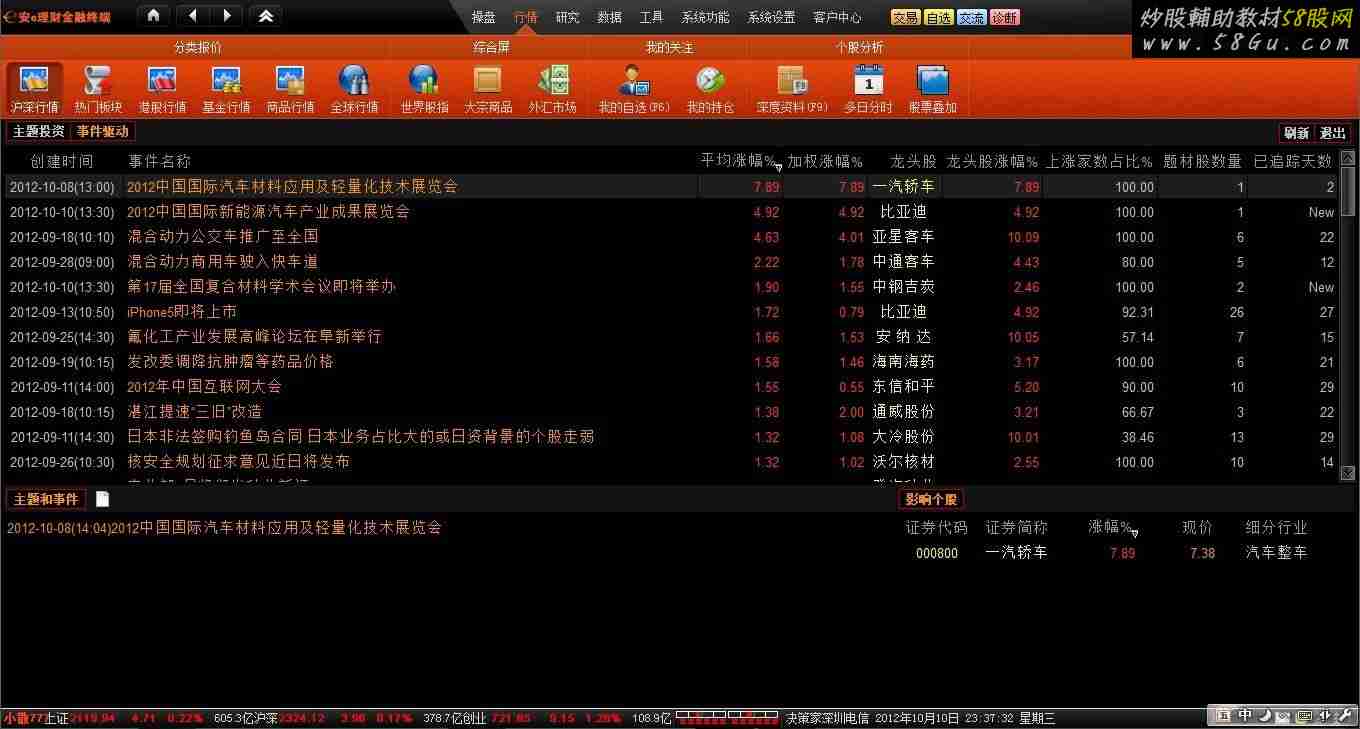The height and width of the screenshot is (729, 1360).
Task: Open the 热门板块 hot sectors view
Action: (x=98, y=89)
